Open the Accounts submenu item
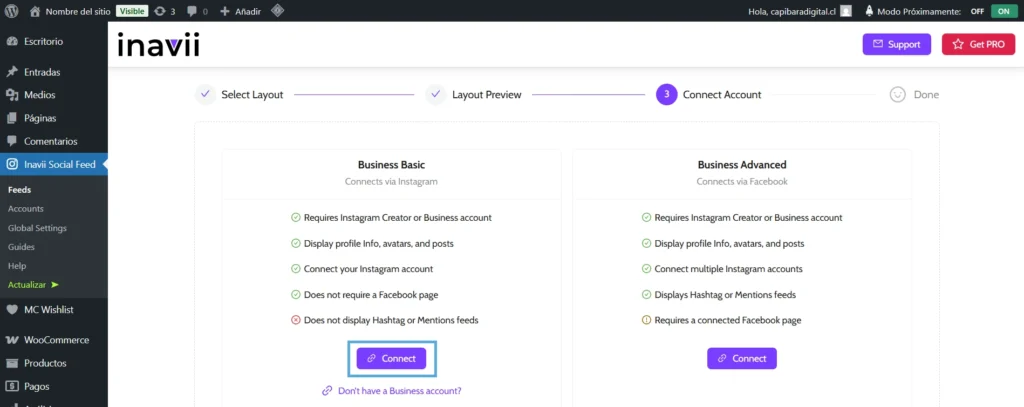This screenshot has height=407, width=1024. pyautogui.click(x=26, y=209)
